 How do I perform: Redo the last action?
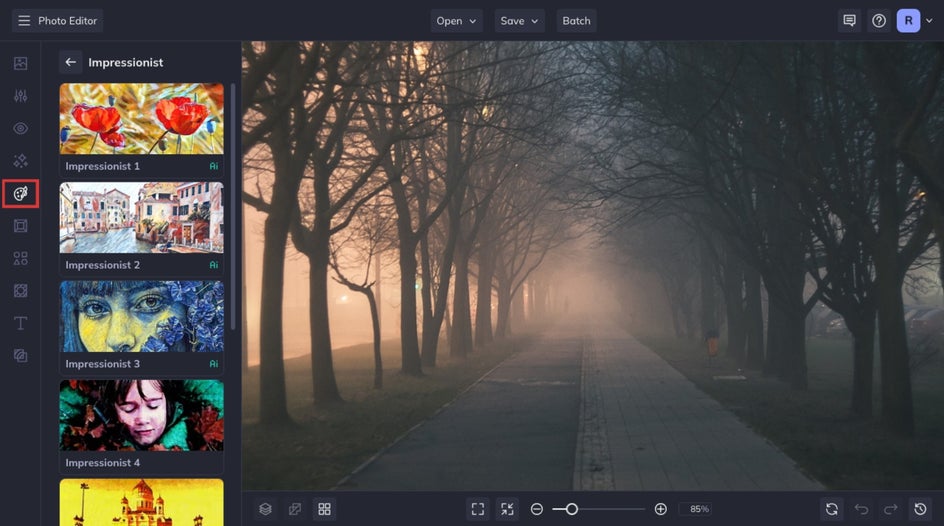891,509
